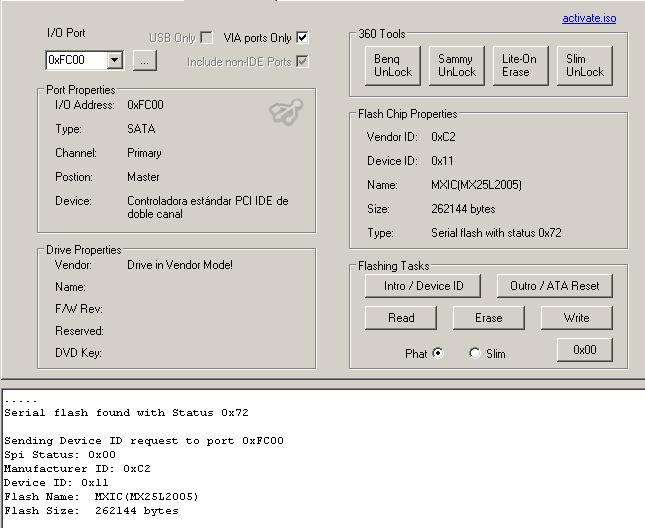Image resolution: width=645 pixels, height=528 pixels.
Task: Click the 'Controladora estándar PCI IDE' device text
Action: pyautogui.click(x=208, y=207)
